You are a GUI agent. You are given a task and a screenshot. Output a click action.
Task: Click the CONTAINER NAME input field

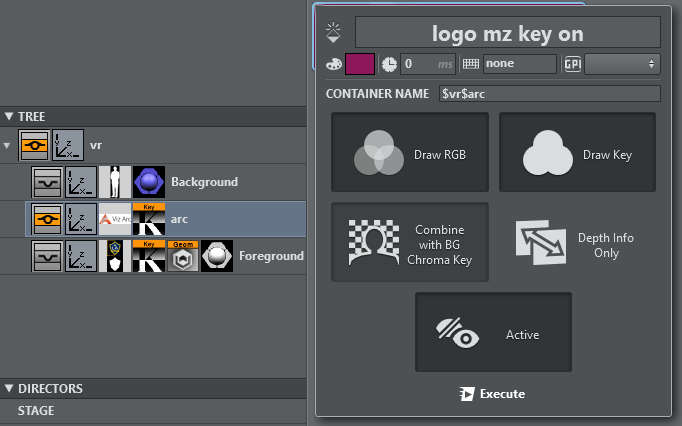tap(550, 93)
